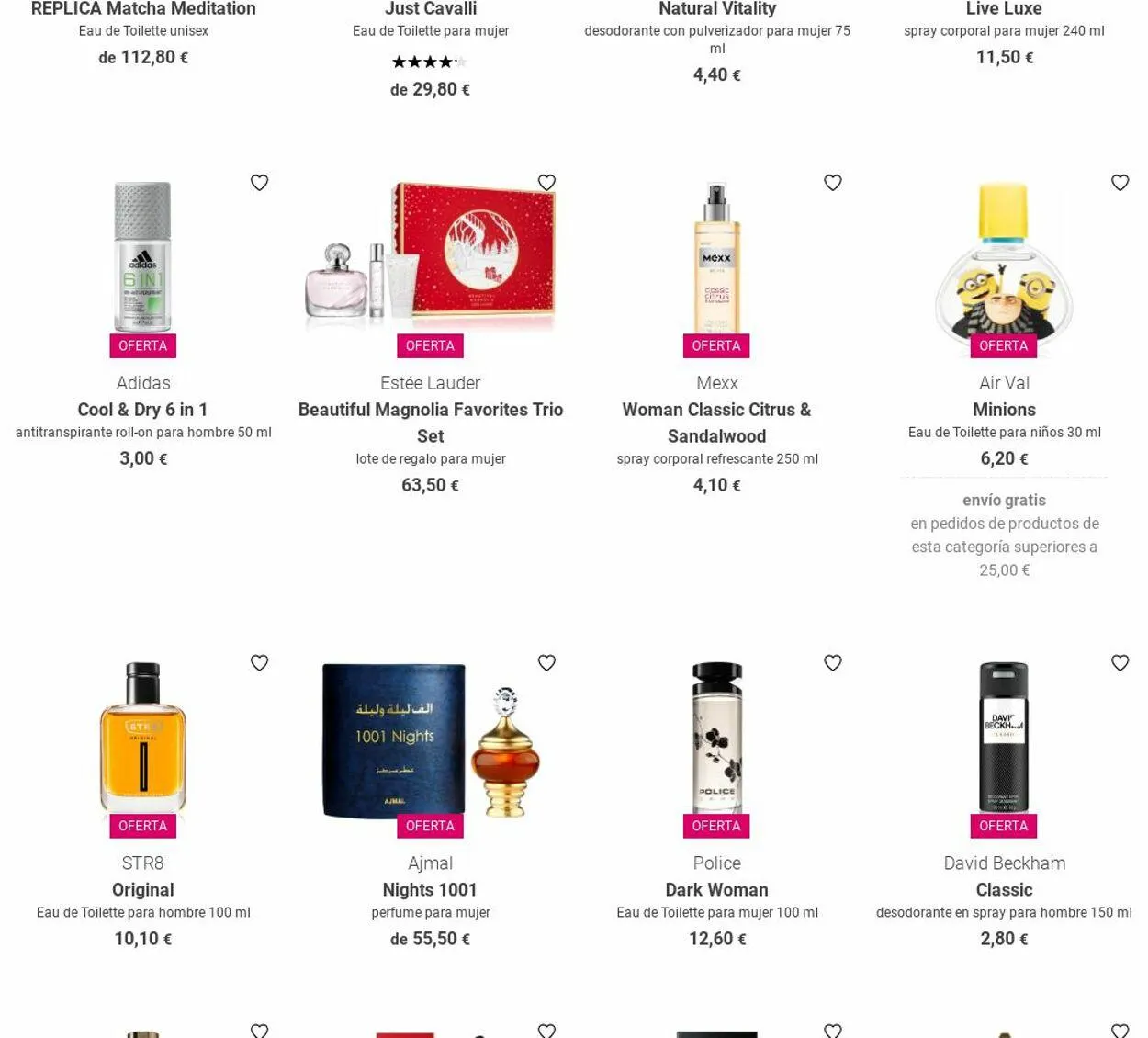Viewport: 1148px width, 1038px height.
Task: Favorite the Estée Lauder Magnolia set
Action: point(546,183)
